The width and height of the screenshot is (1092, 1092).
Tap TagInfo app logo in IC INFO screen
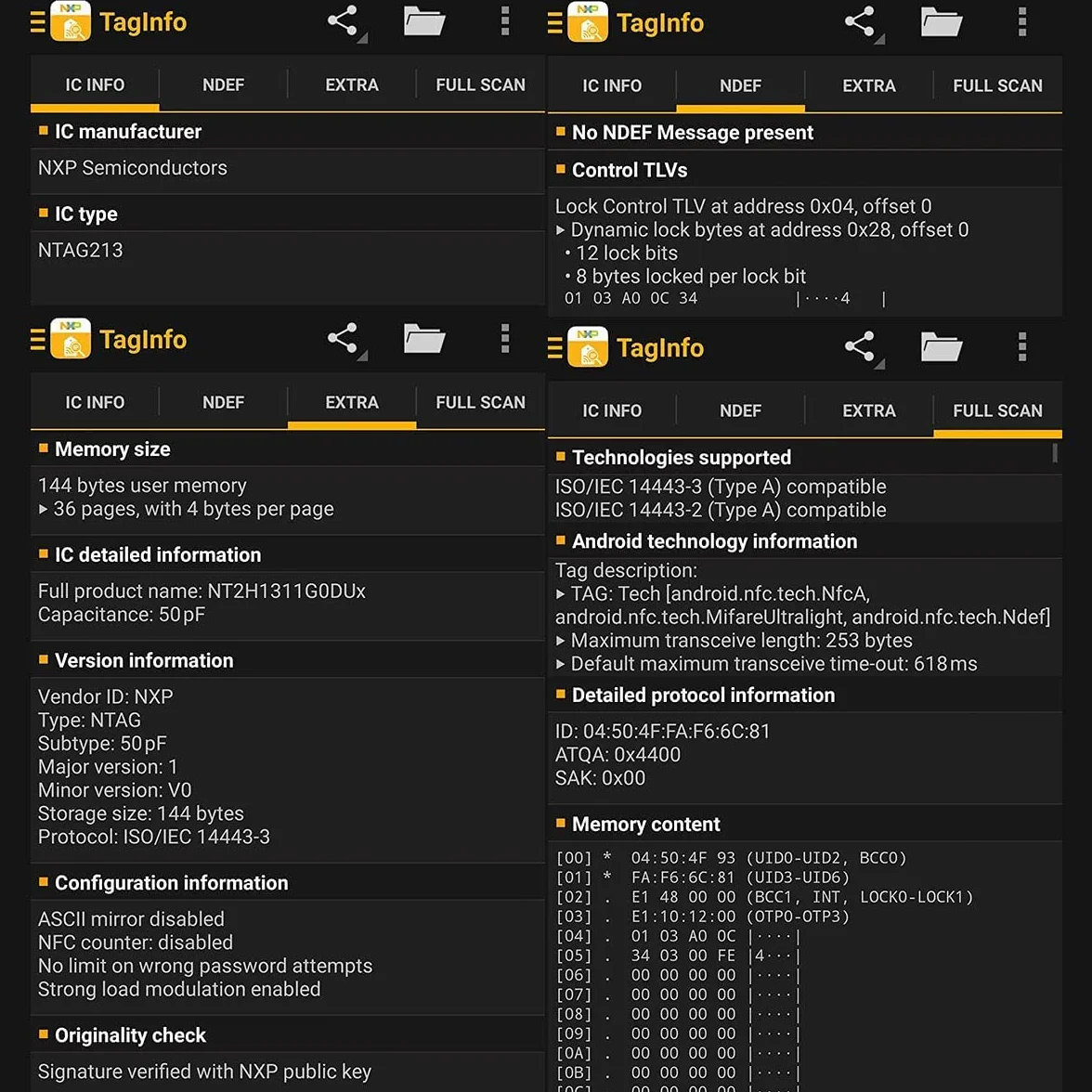[x=71, y=21]
